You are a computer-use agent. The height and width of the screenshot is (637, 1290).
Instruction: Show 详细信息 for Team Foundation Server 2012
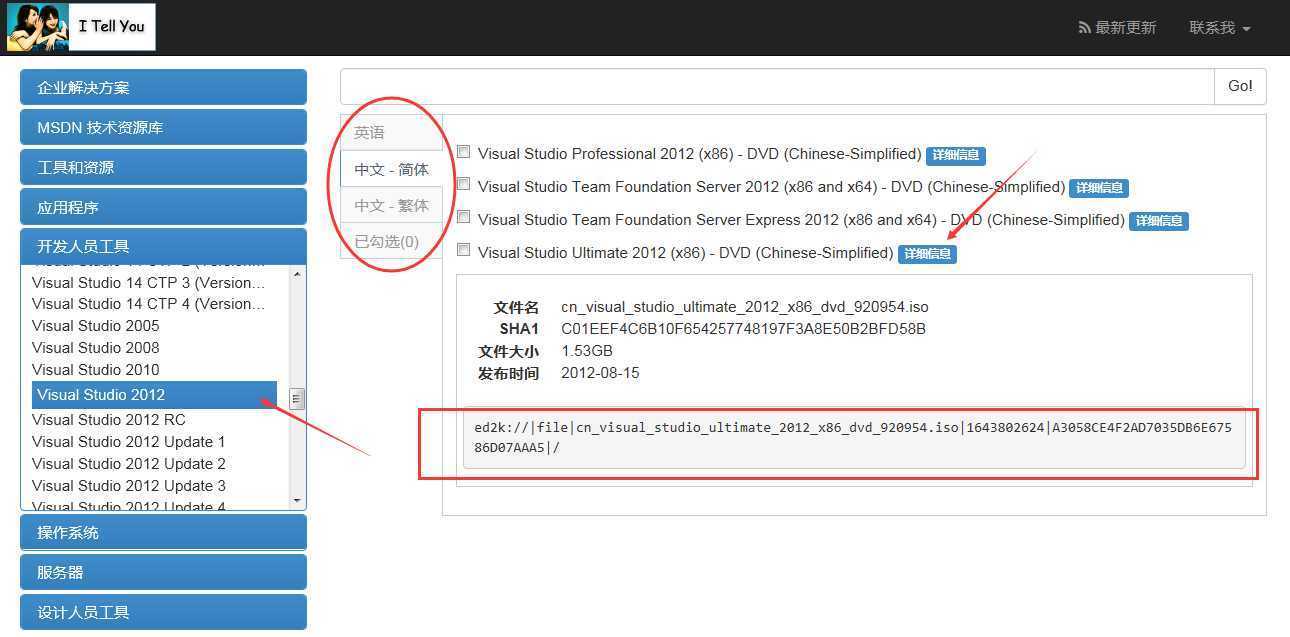click(1099, 188)
